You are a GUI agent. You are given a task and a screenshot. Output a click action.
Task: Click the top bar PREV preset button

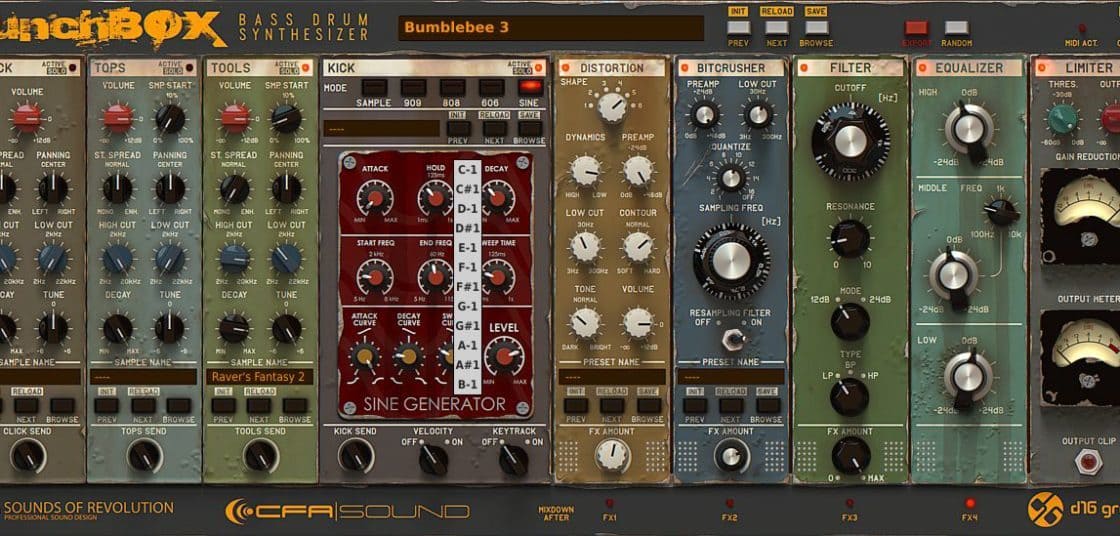pos(739,28)
